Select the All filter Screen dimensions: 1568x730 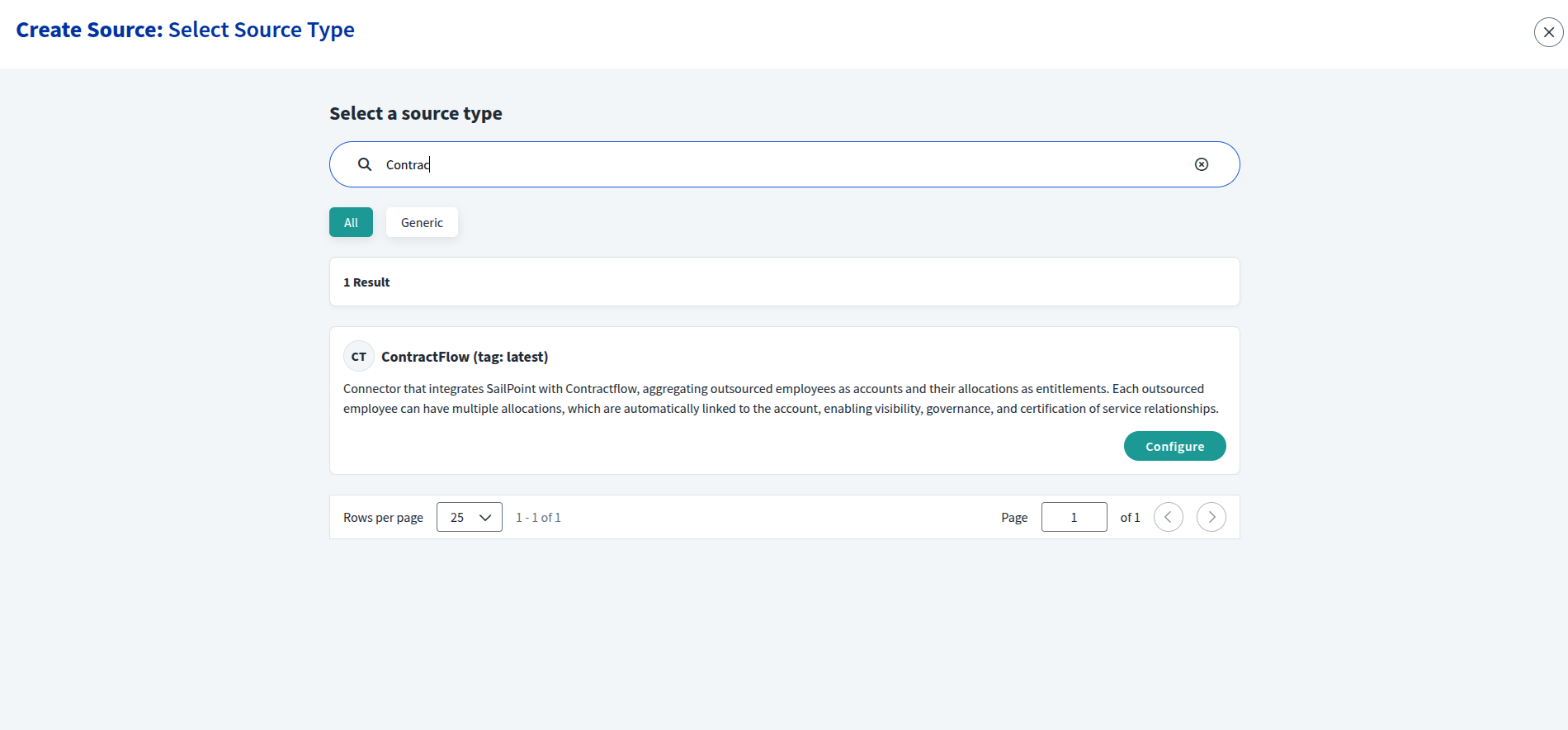click(x=351, y=222)
